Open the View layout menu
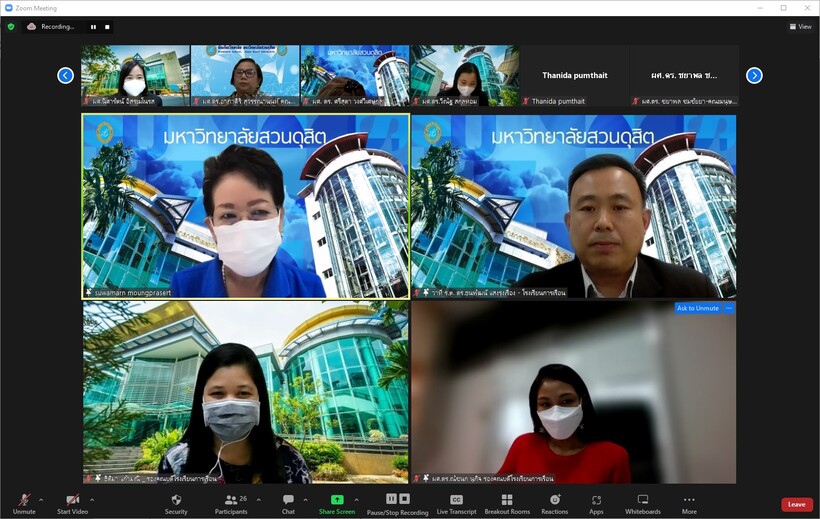The image size is (820, 519). click(801, 26)
